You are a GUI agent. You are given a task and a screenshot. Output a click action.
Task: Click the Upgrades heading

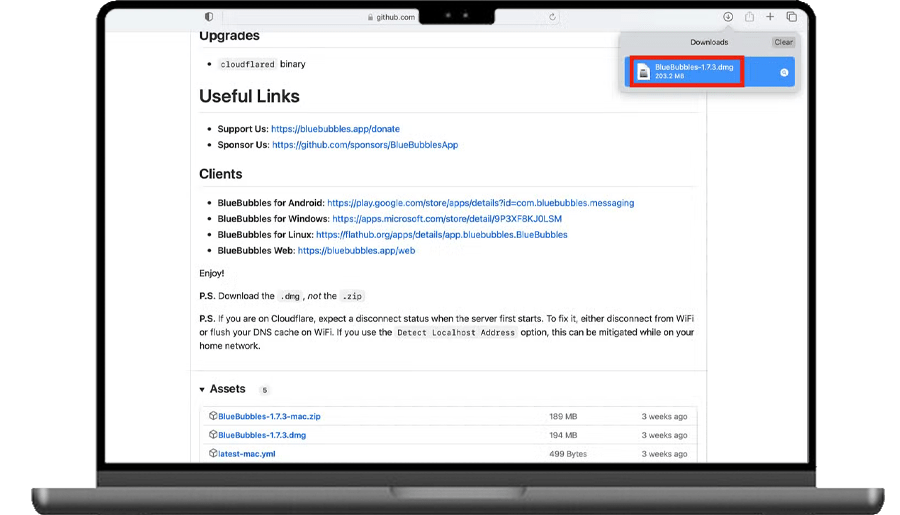[x=229, y=36]
